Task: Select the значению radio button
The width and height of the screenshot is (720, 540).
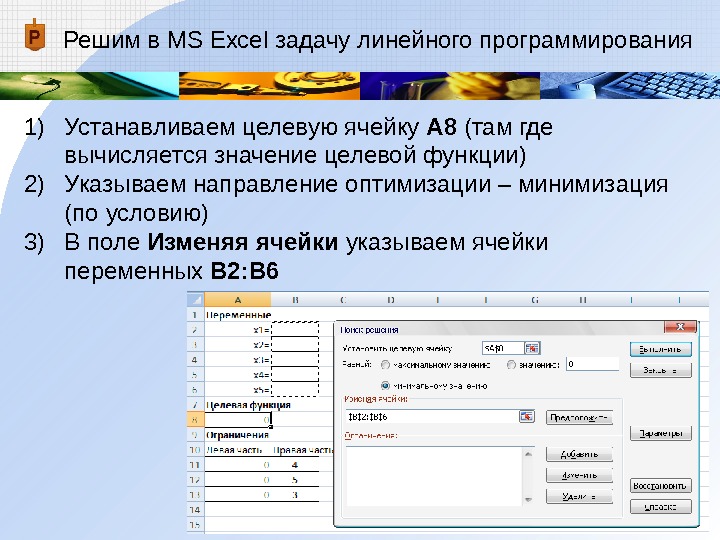Action: click(511, 365)
